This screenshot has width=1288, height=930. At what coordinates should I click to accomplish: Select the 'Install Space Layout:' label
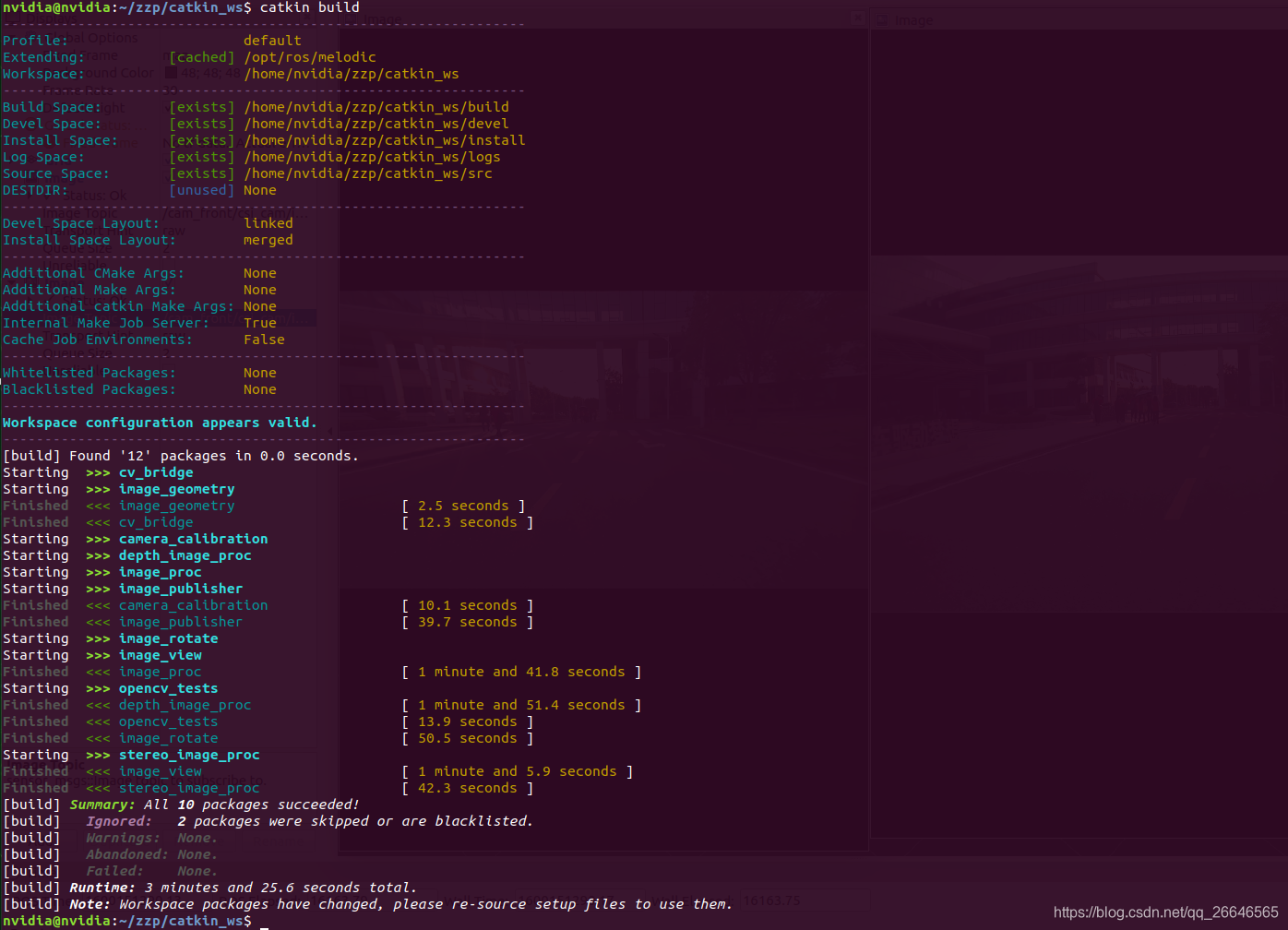[x=89, y=240]
